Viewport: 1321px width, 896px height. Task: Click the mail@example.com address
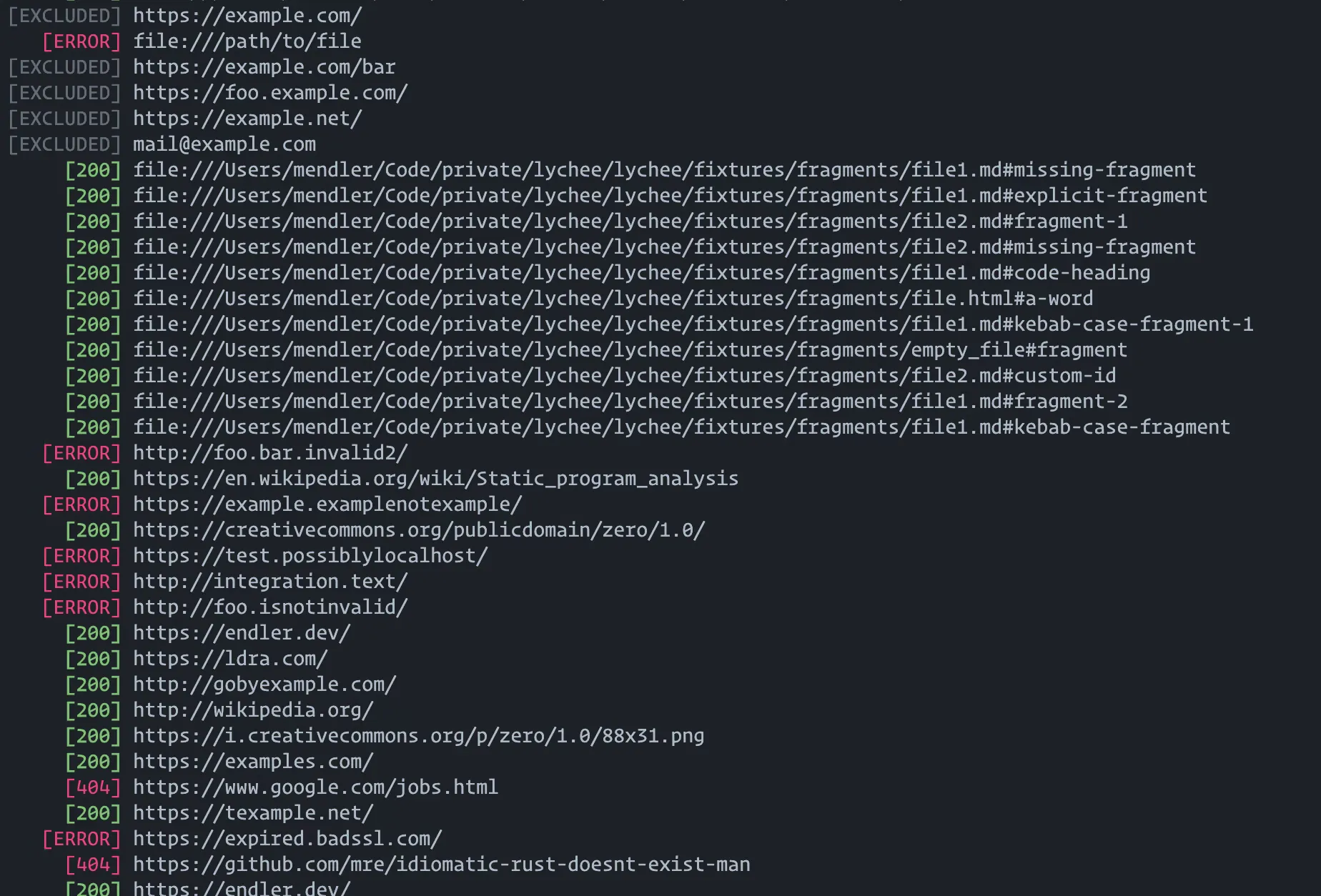click(x=224, y=144)
